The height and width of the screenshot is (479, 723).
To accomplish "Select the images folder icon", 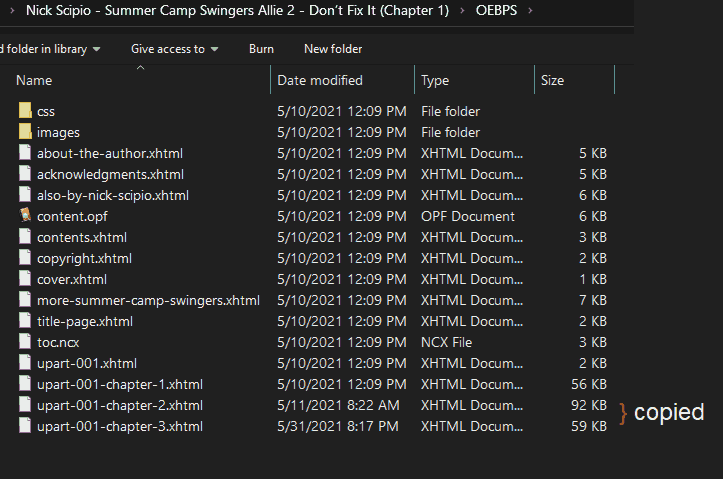I will [25, 132].
